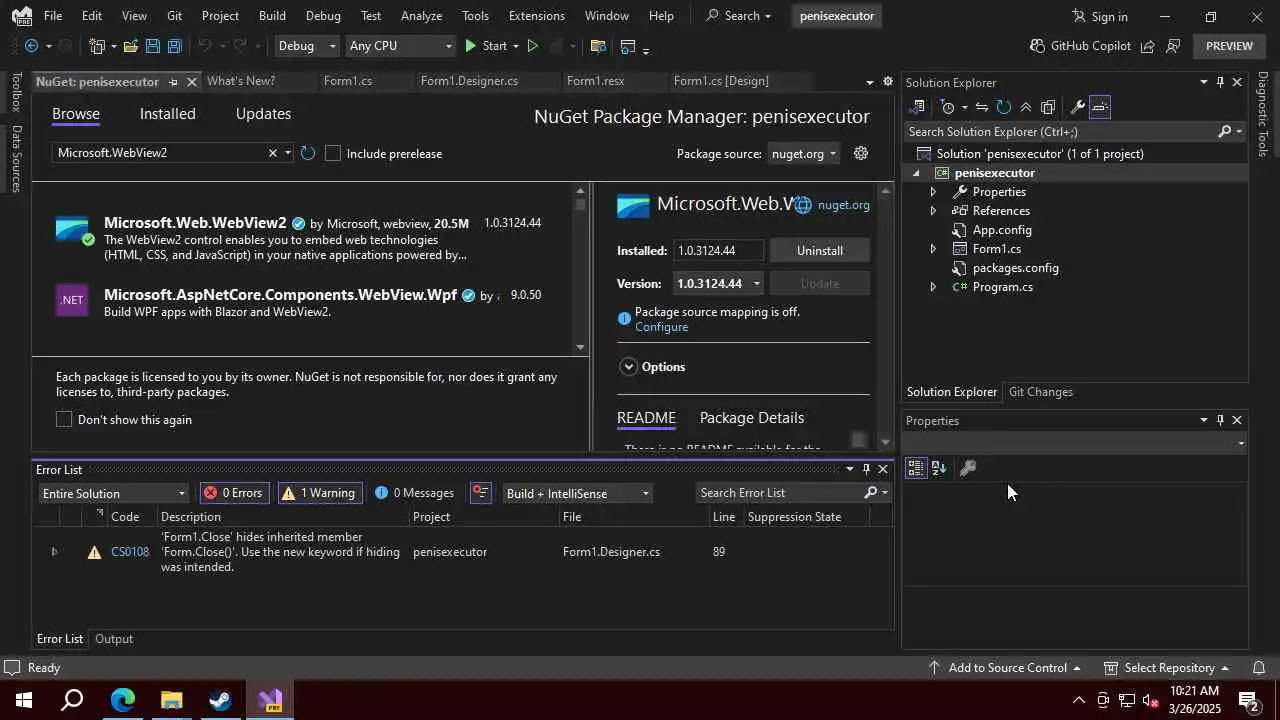Switch to the Installed packages tab
Viewport: 1280px width, 720px height.
click(167, 114)
